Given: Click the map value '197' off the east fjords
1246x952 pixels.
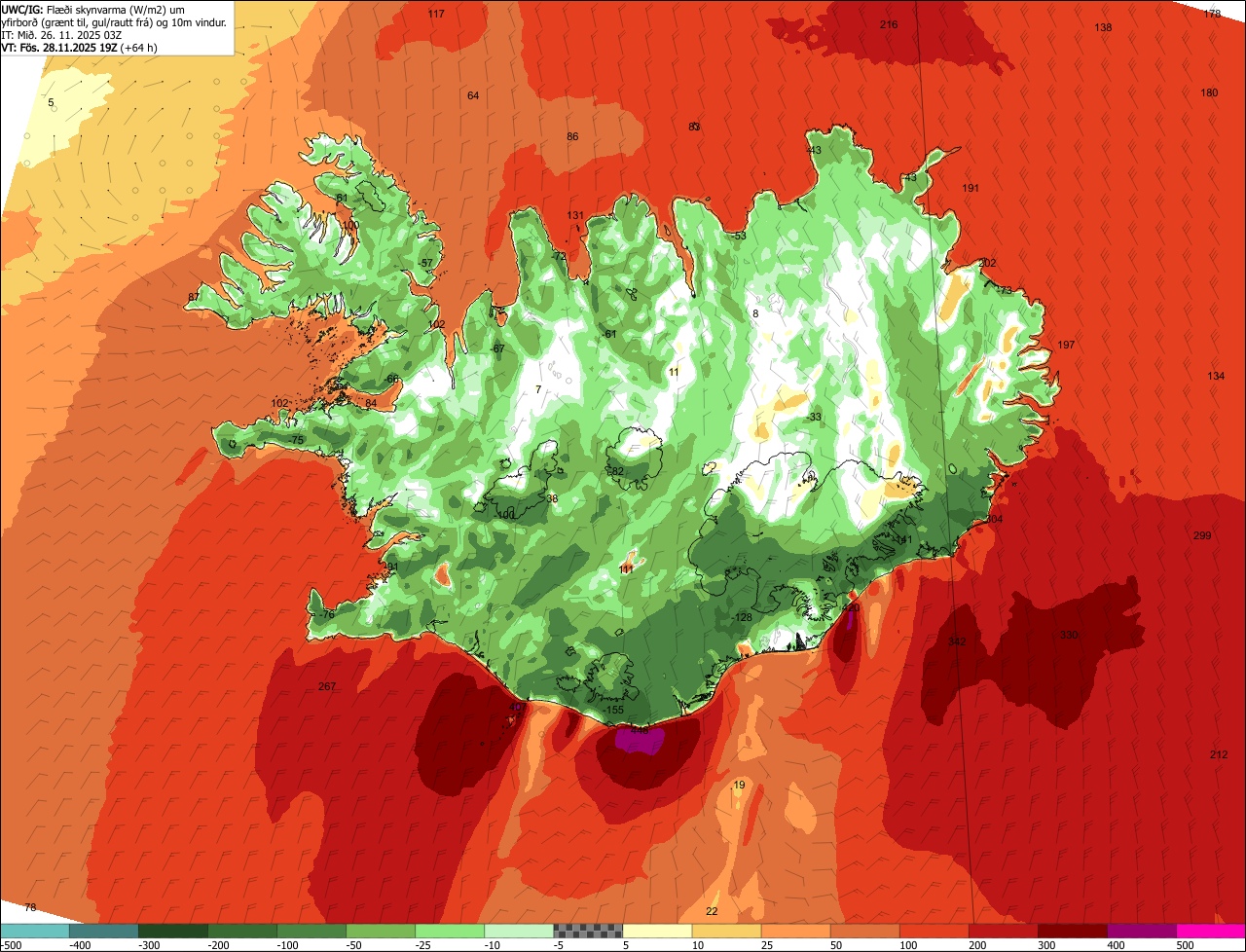Looking at the screenshot, I should 1066,345.
